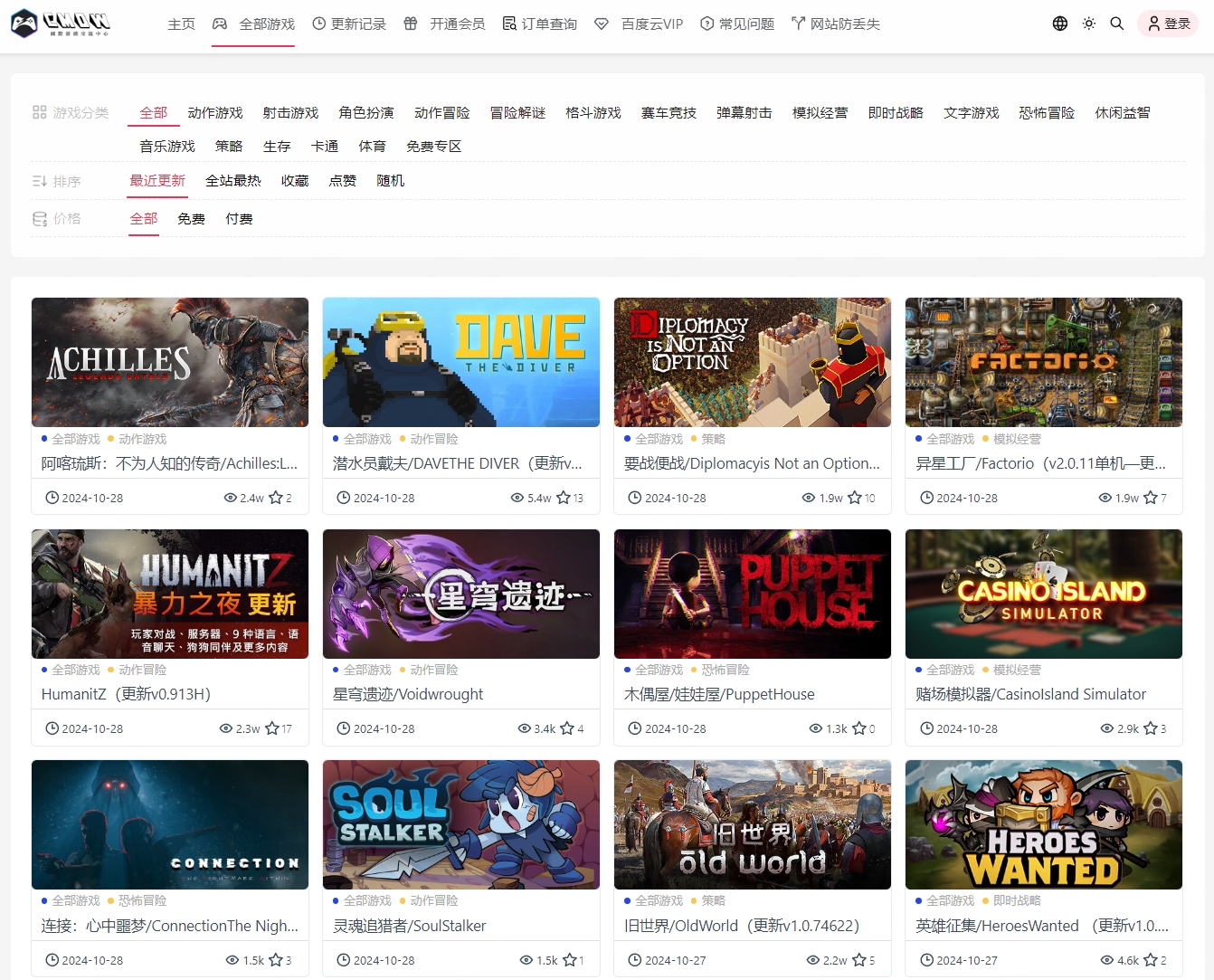Image resolution: width=1214 pixels, height=980 pixels.
Task: Filter by 恐怖冒险 category
Action: point(1047,112)
